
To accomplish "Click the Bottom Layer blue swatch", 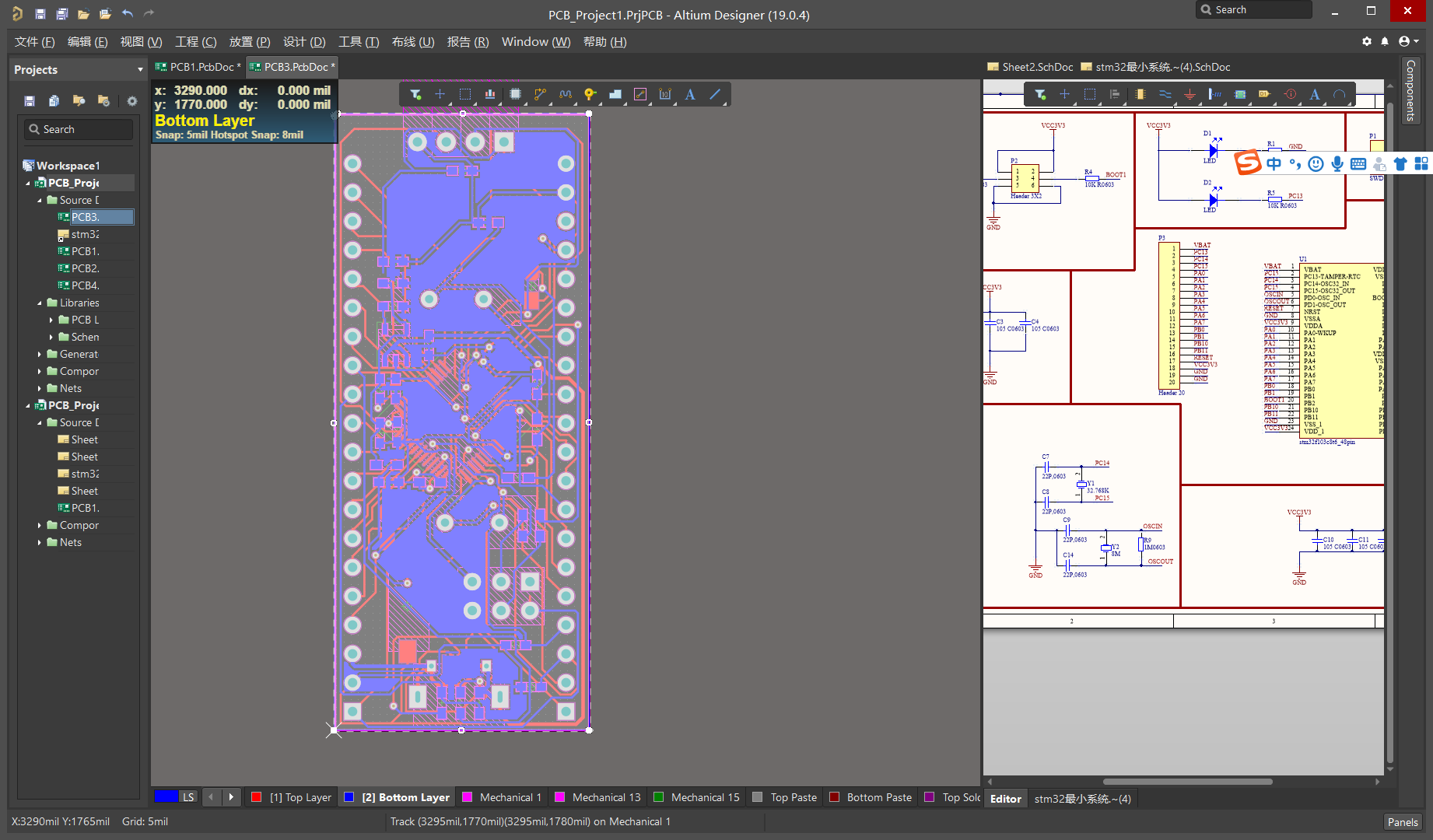I will (349, 797).
